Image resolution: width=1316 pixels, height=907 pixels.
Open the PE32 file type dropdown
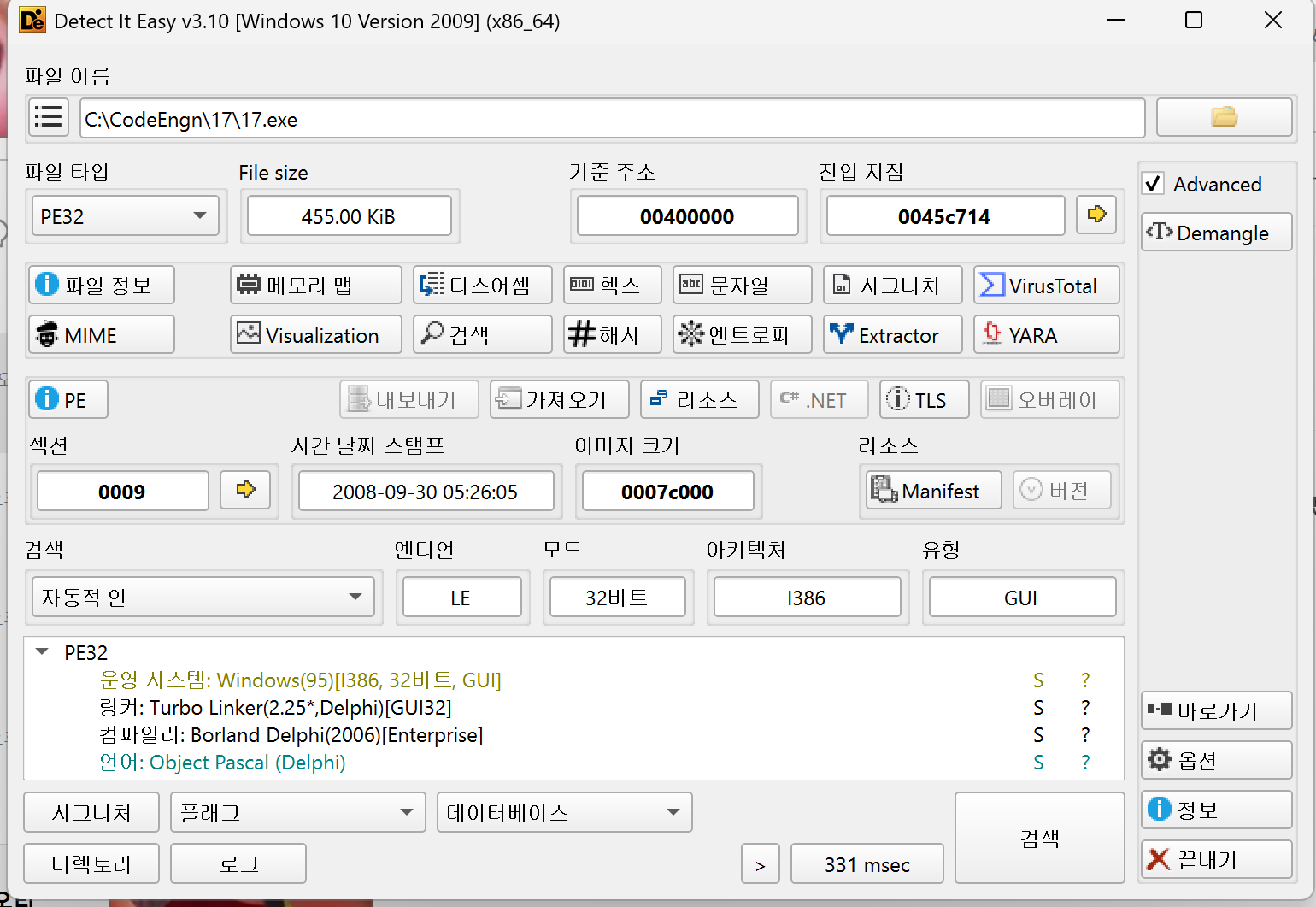click(x=125, y=216)
